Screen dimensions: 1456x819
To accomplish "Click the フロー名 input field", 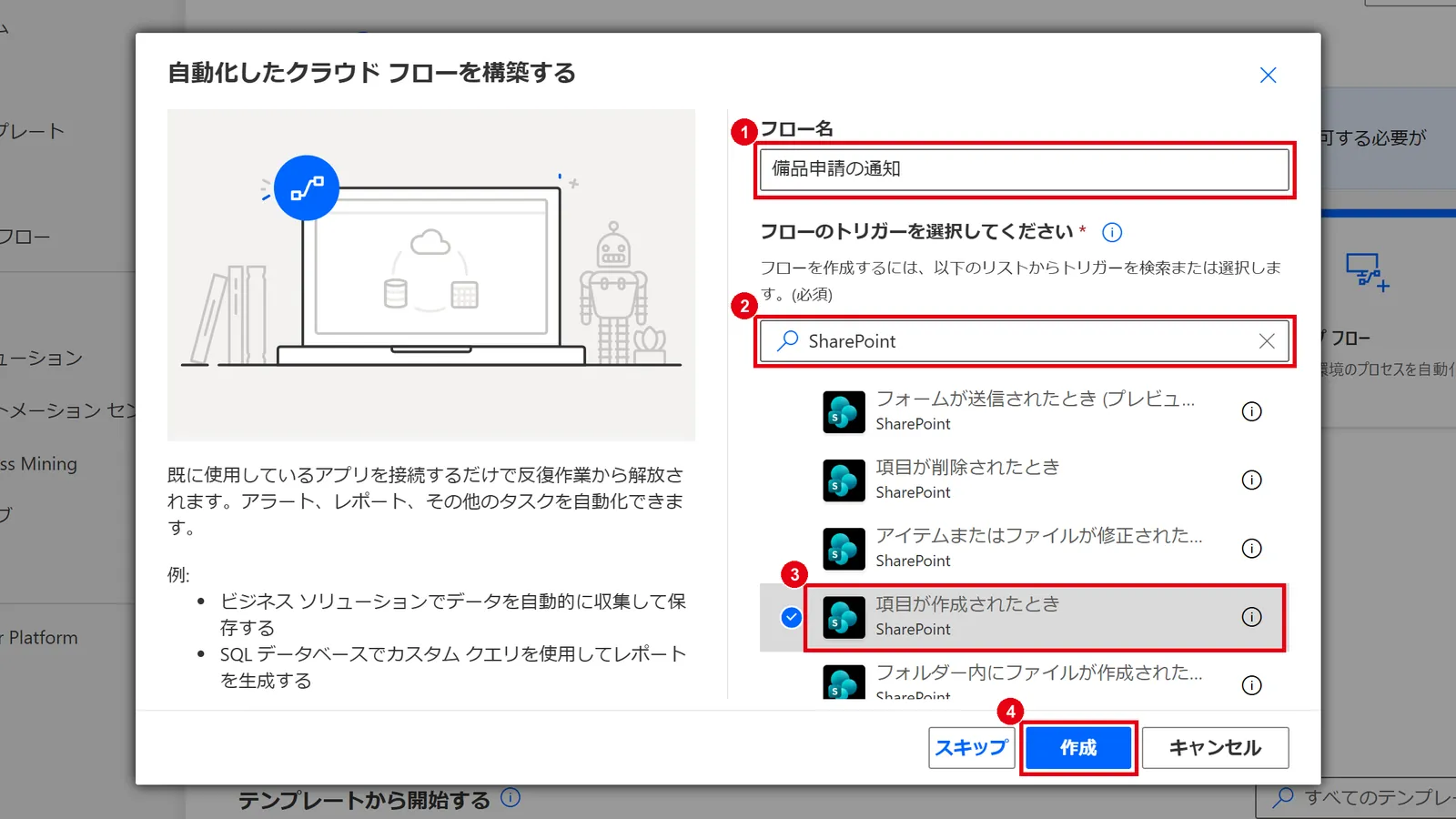I will point(1024,169).
